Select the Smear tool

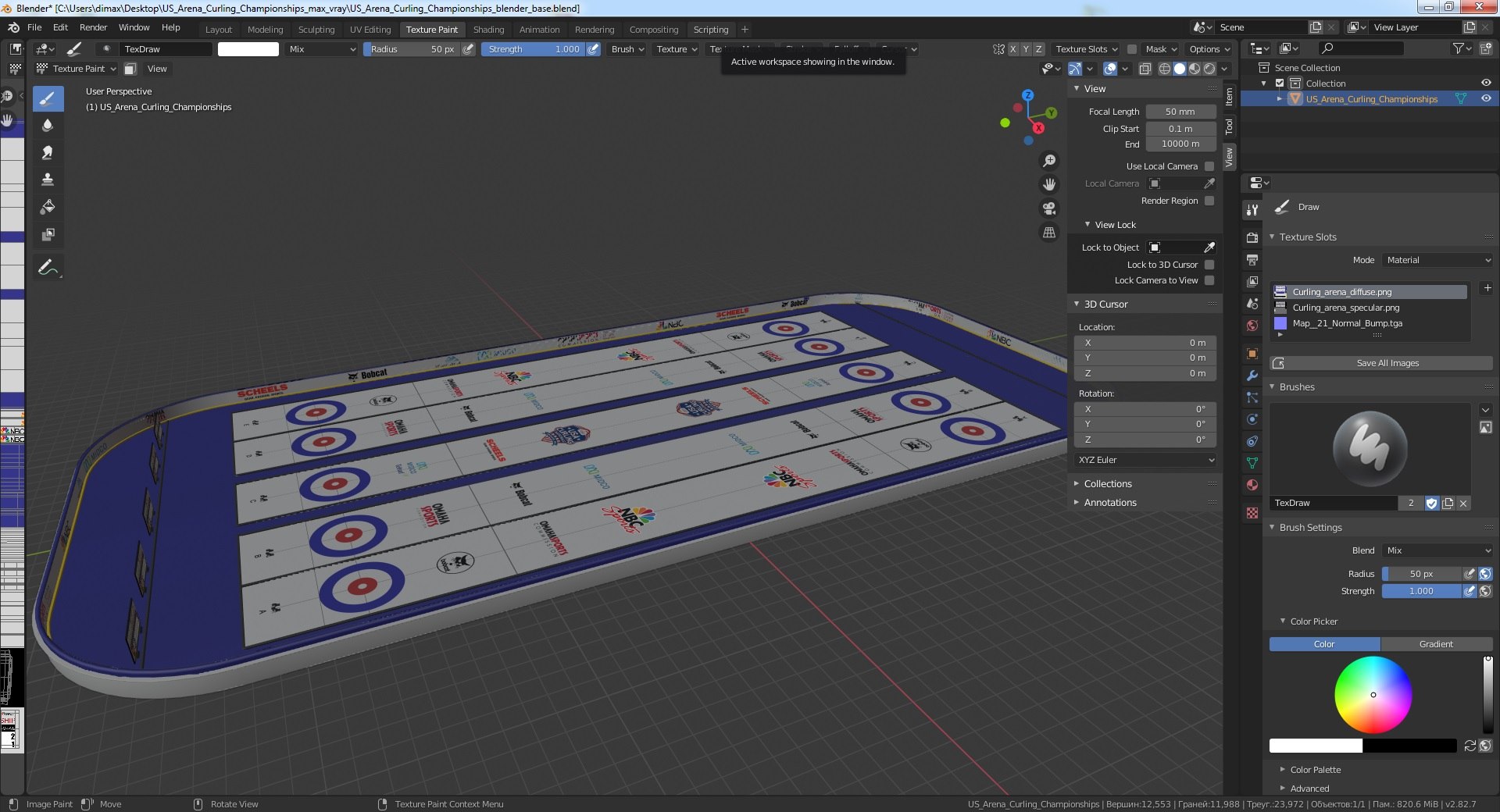48,152
